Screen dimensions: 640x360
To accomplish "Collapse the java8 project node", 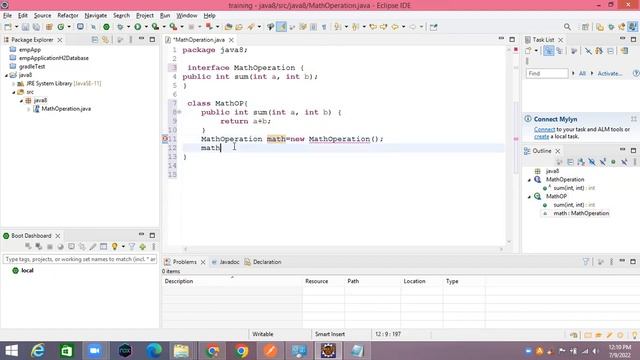I will [x=6, y=75].
